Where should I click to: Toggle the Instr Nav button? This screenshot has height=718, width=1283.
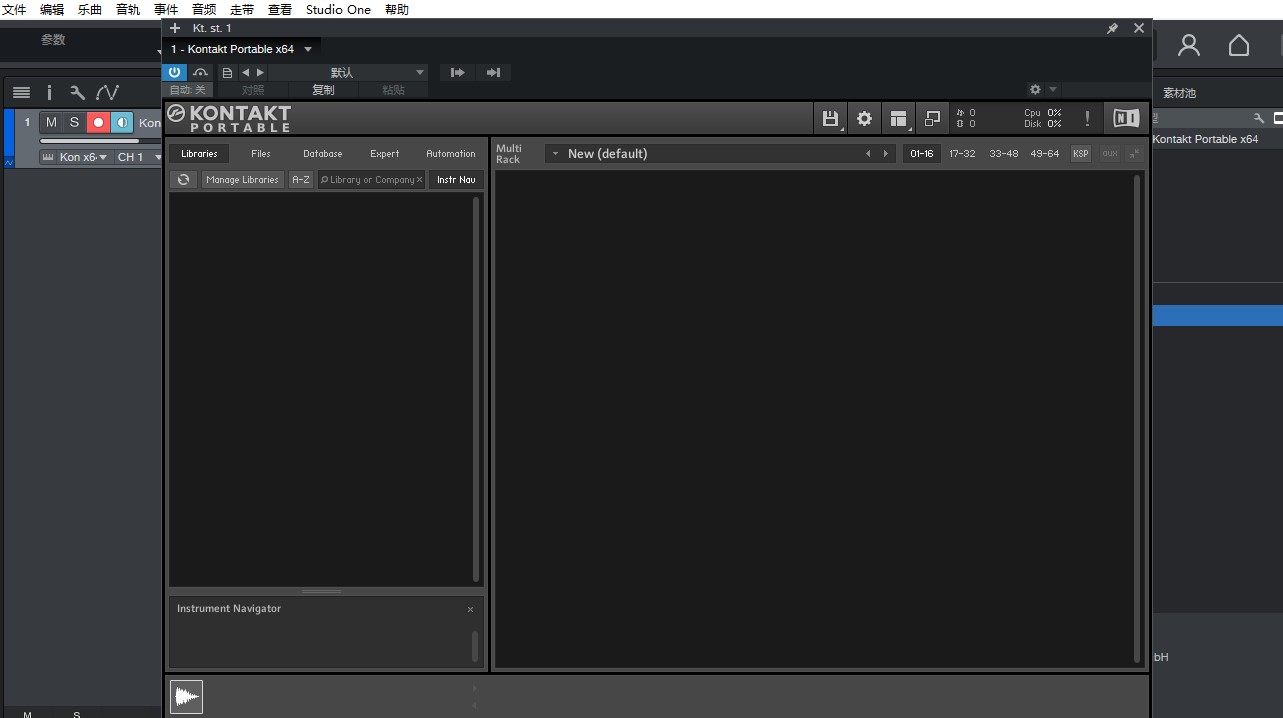[x=456, y=180]
